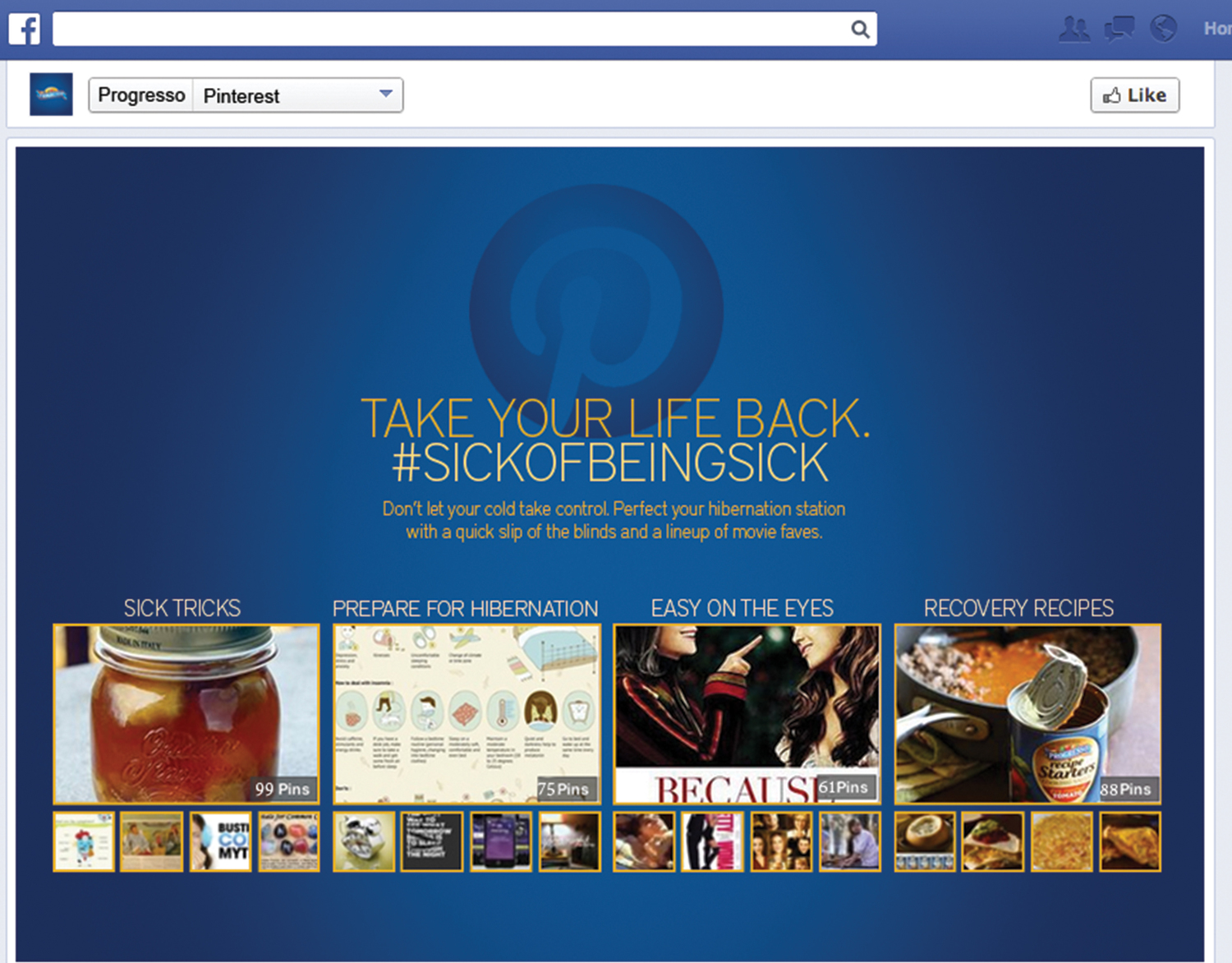1232x963 pixels.
Task: Click the search magnifier icon
Action: (x=860, y=30)
